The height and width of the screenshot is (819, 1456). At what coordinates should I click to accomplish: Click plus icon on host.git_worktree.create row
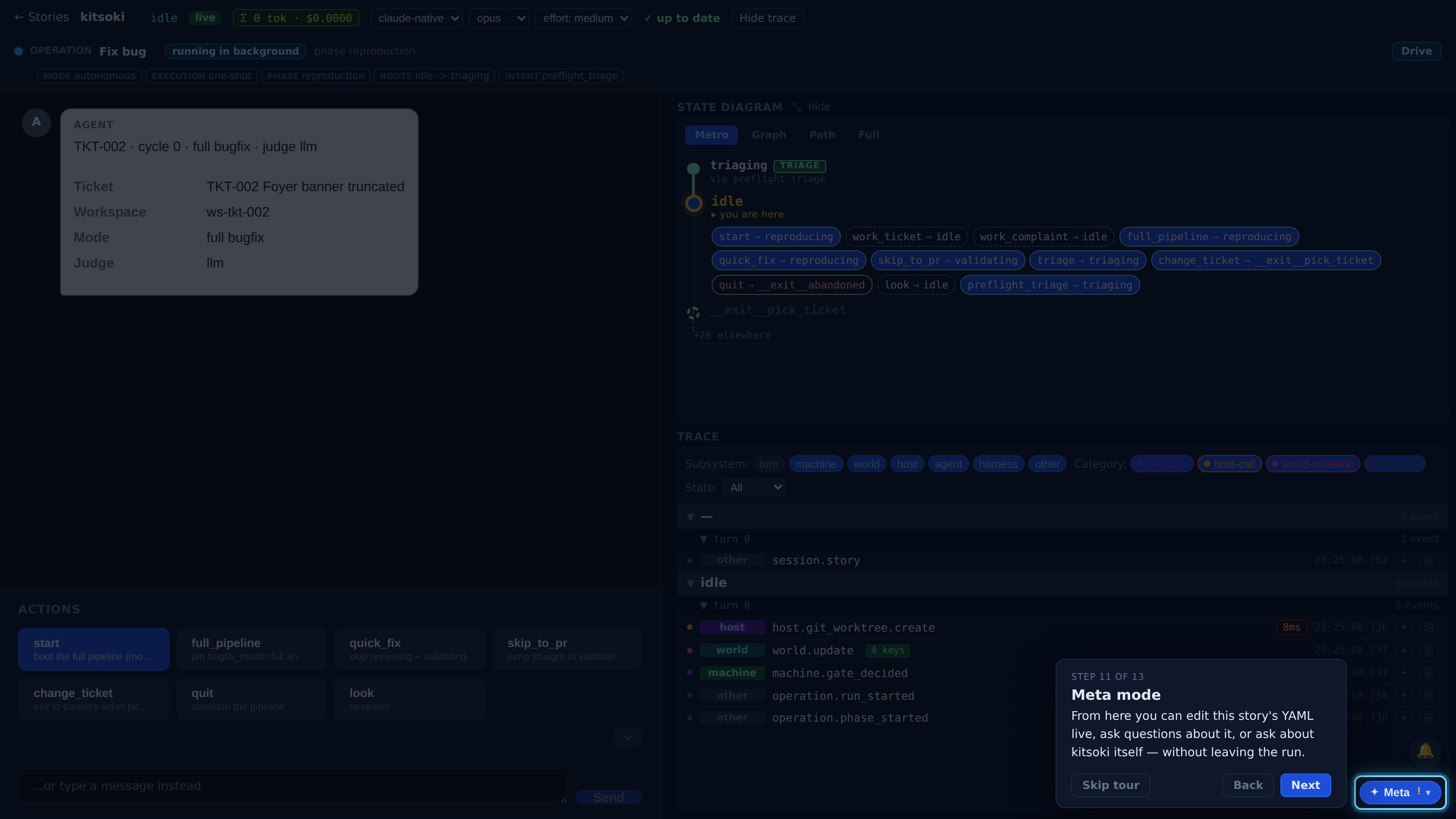(x=1403, y=627)
